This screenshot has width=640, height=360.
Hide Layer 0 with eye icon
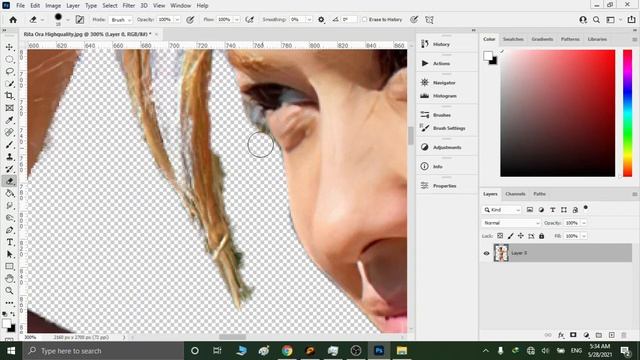tap(487, 253)
